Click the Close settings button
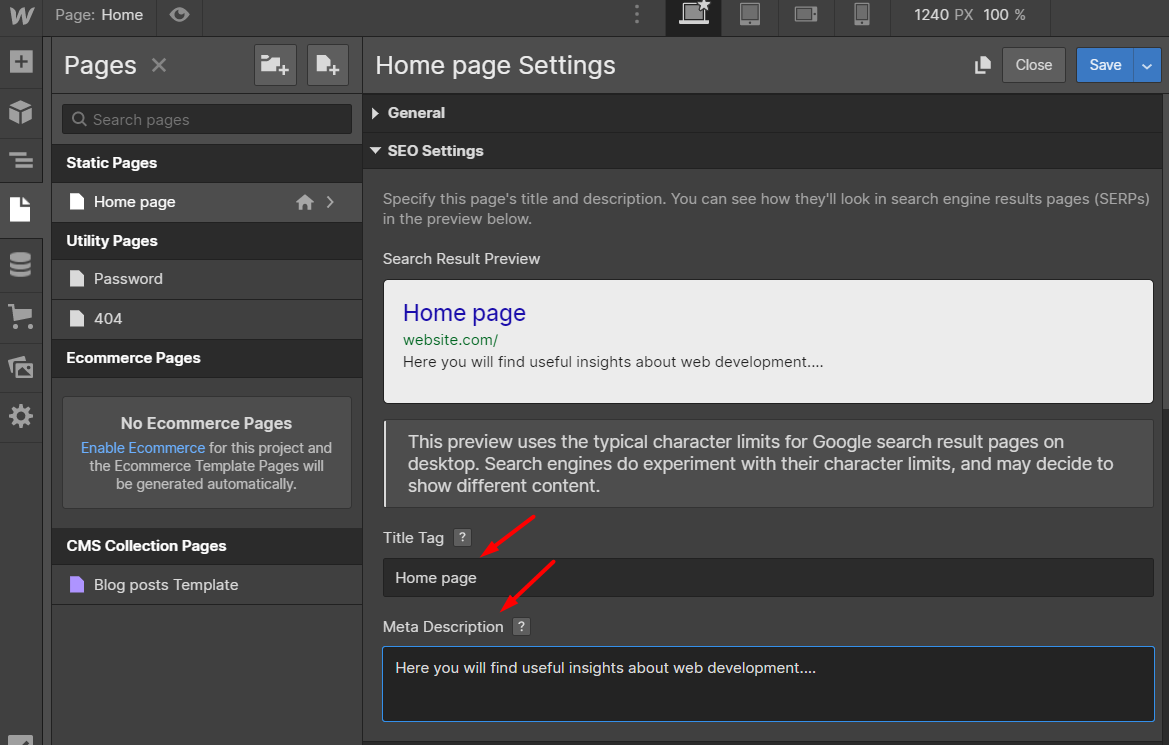This screenshot has width=1169, height=745. 1033,65
